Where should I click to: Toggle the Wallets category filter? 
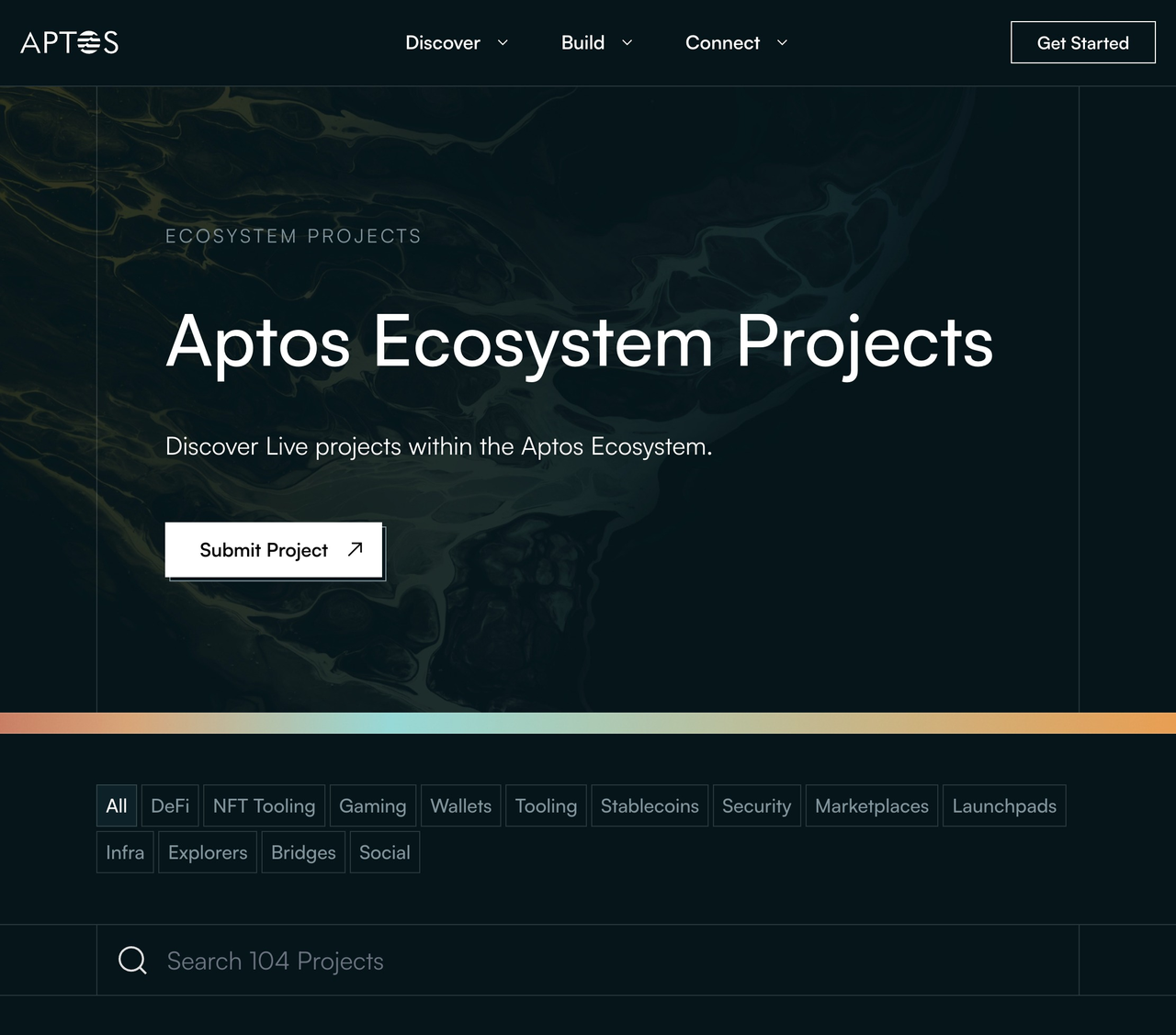(460, 805)
